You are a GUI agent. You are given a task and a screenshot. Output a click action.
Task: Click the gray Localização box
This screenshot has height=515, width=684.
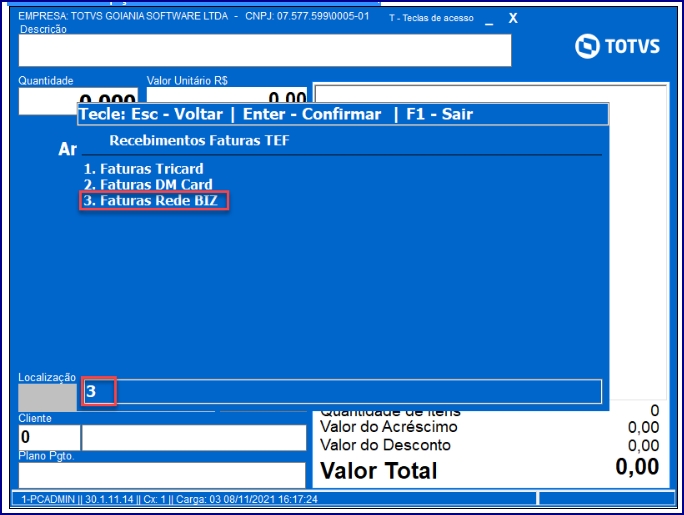click(x=47, y=397)
